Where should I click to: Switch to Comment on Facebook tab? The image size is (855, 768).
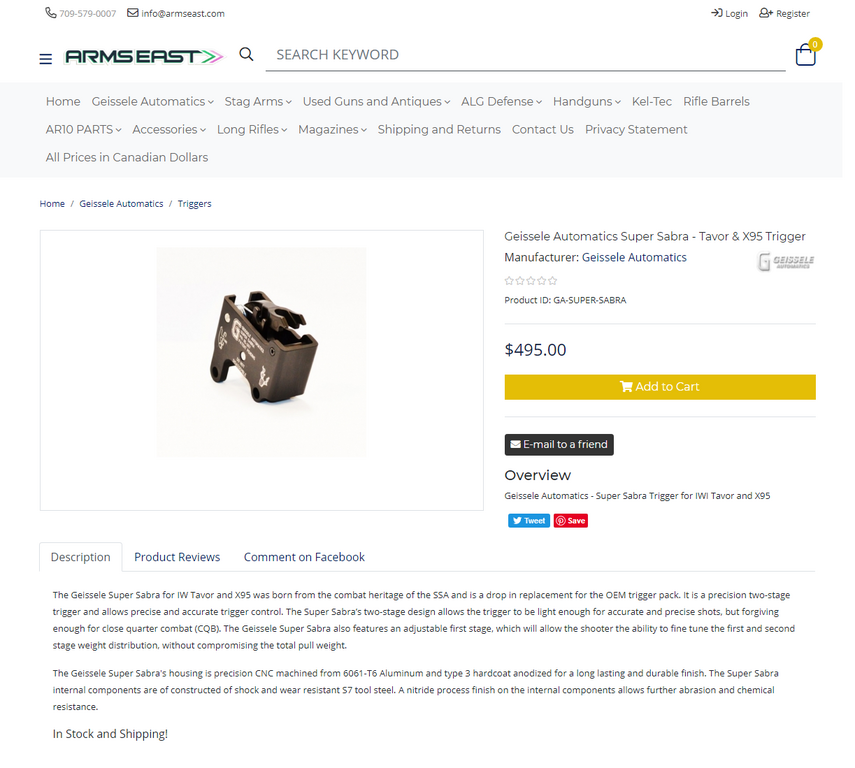(304, 557)
